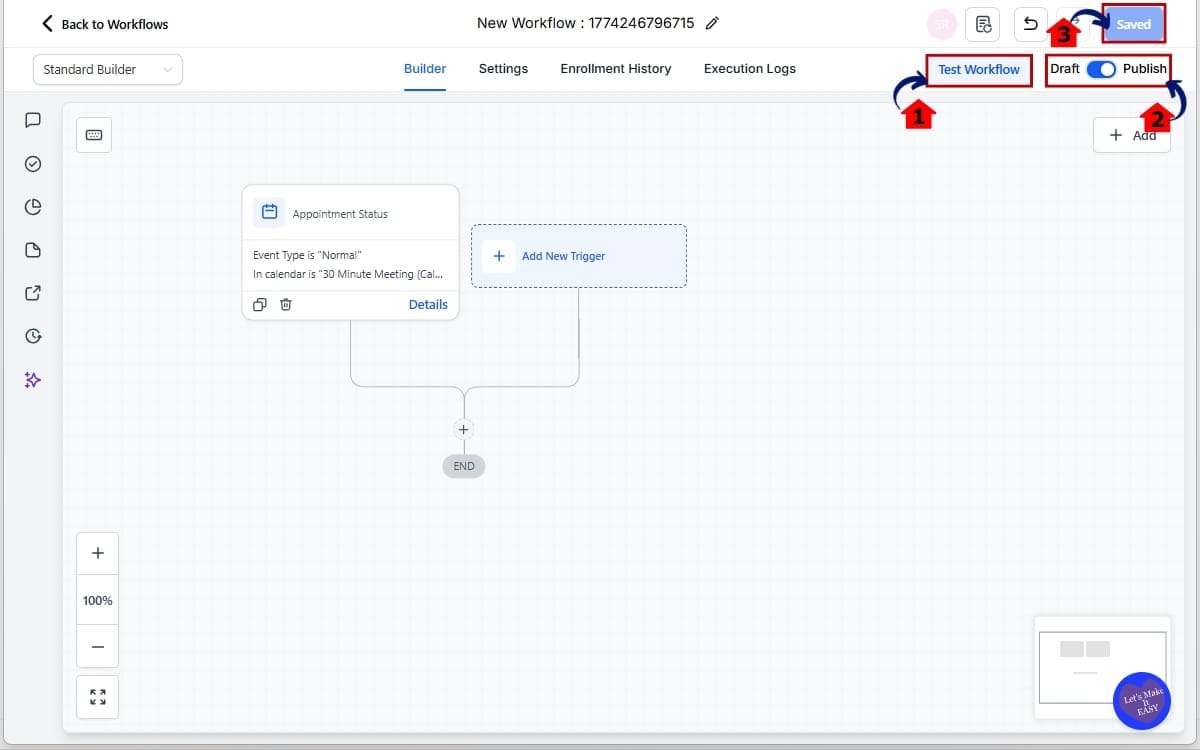The image size is (1200, 750).
Task: Open Details link on Appointment Status card
Action: pyautogui.click(x=428, y=304)
